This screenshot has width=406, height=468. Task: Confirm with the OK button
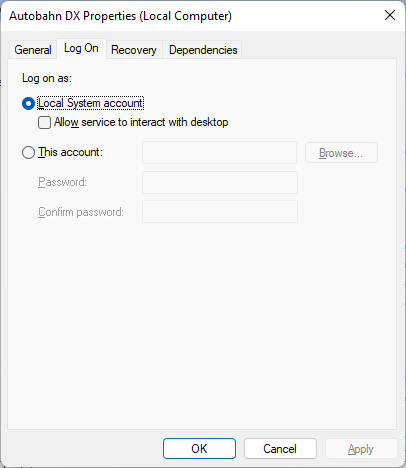(199, 449)
